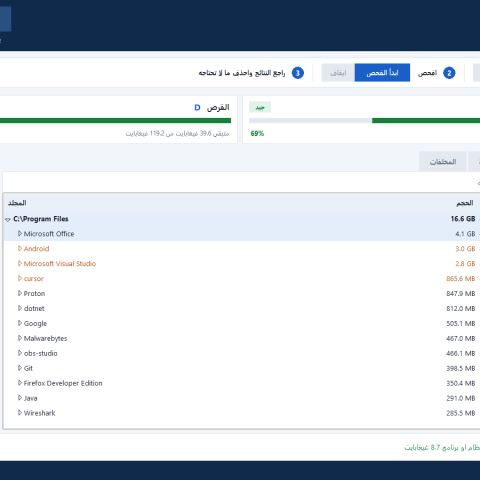
Task: Click the step 2 number badge
Action: [449, 73]
